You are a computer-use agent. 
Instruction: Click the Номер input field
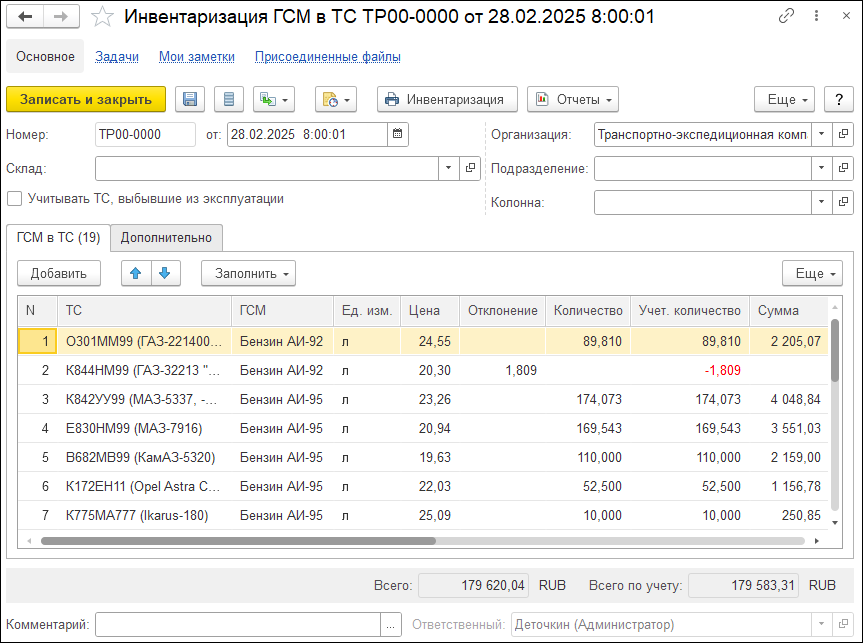[145, 134]
